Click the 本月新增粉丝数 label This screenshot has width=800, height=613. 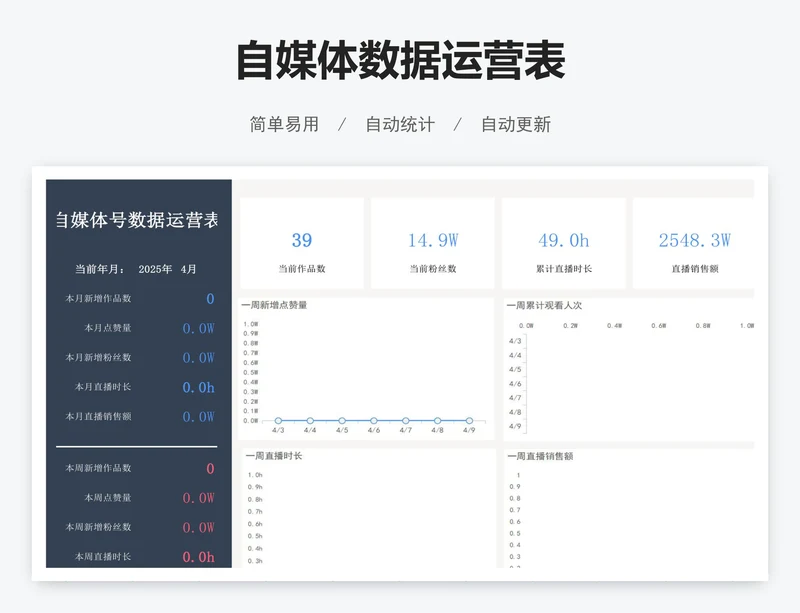pos(98,357)
